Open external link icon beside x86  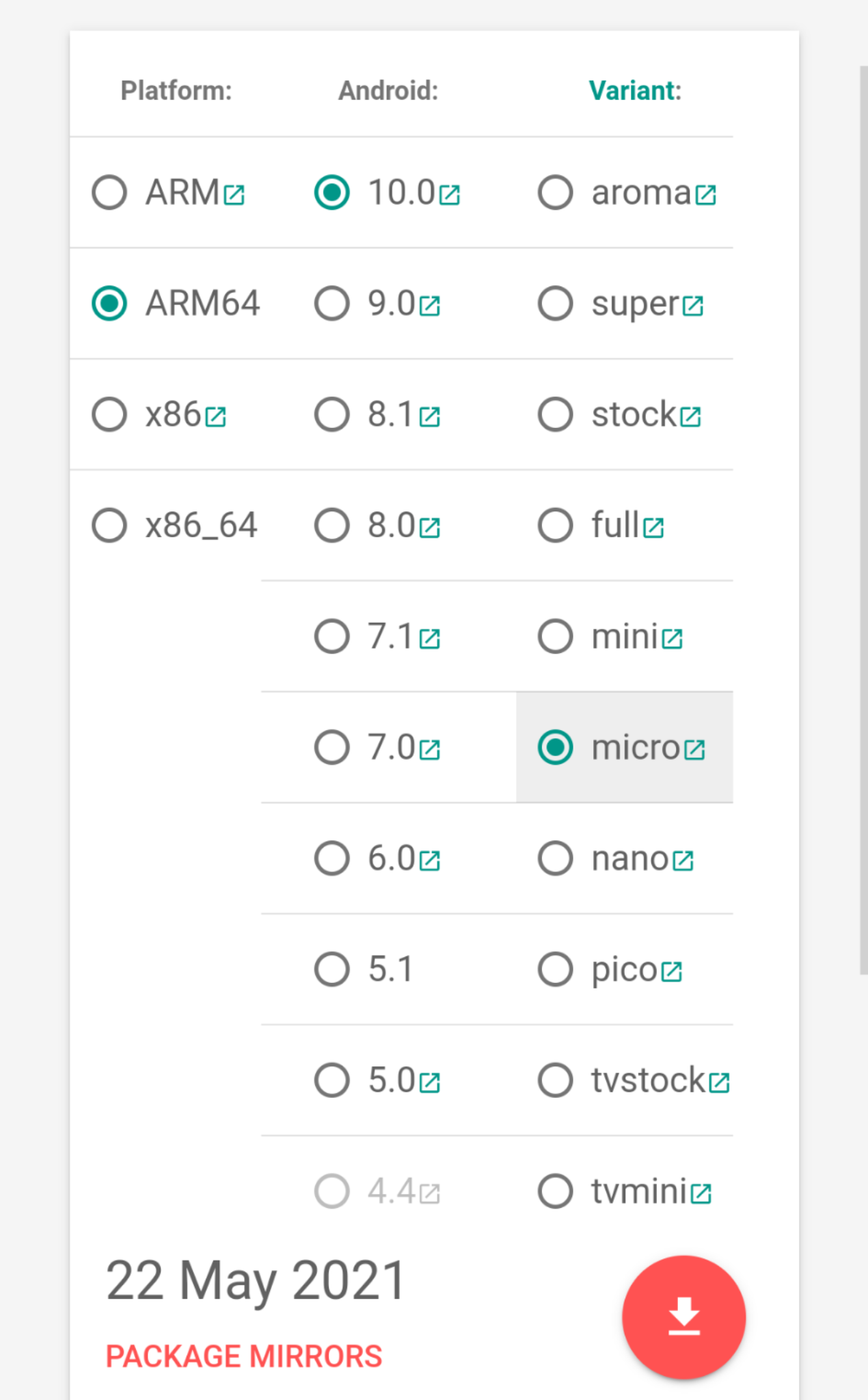215,417
